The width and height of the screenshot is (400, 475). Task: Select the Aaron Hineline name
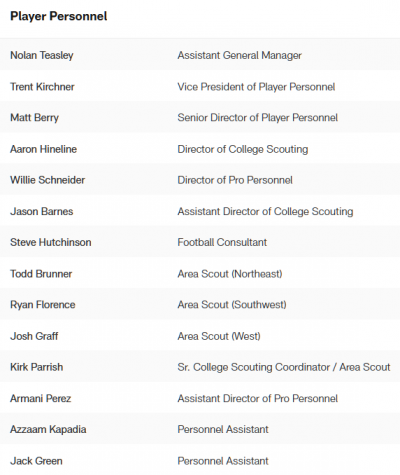click(43, 149)
